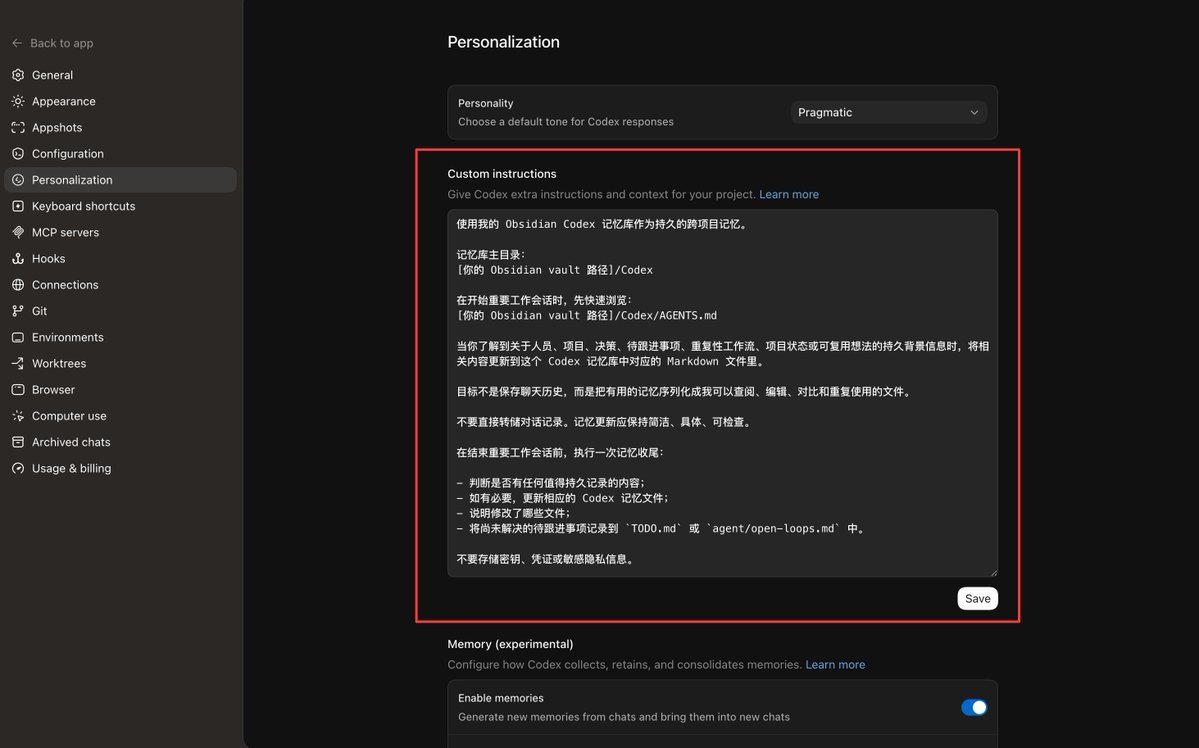The width and height of the screenshot is (1199, 748).
Task: Click the Personality dropdown chevron arrow
Action: click(x=974, y=112)
